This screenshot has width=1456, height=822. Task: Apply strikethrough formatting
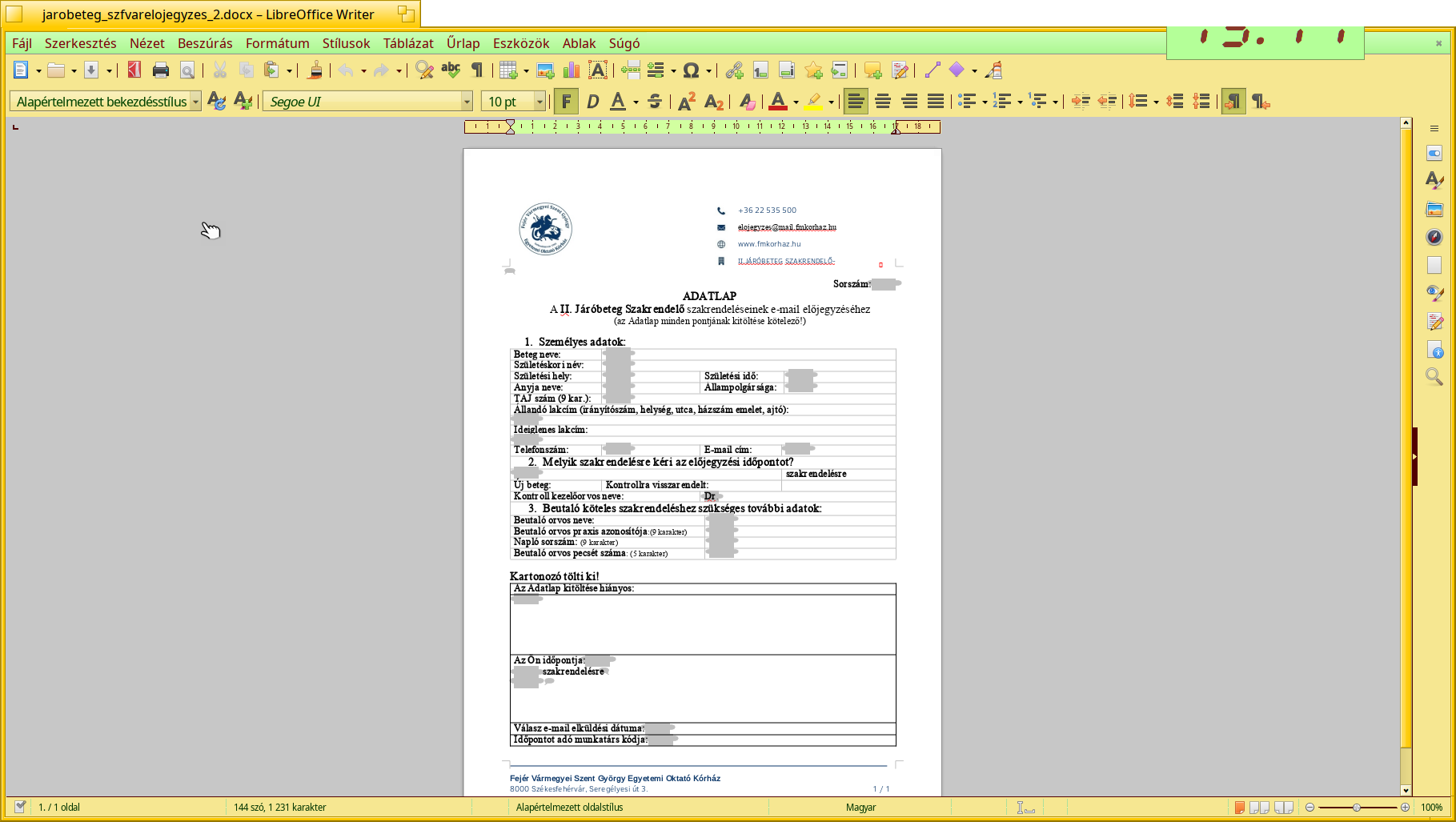655,102
